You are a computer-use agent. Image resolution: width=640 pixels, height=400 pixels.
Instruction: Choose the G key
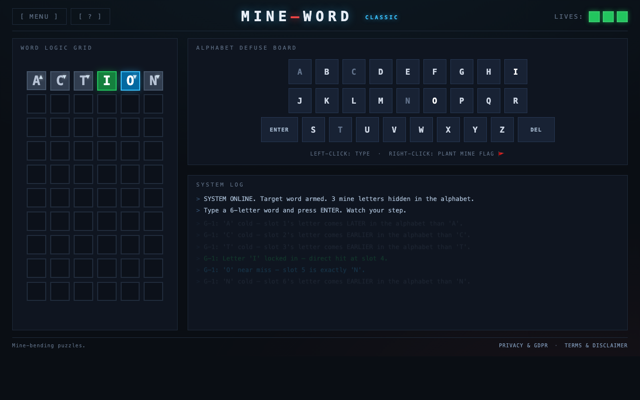[x=462, y=71]
